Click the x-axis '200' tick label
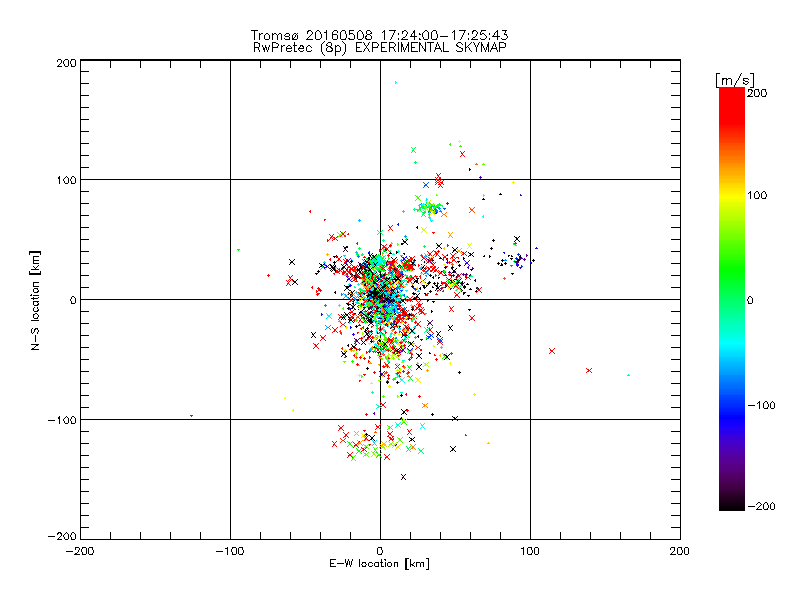800x600 pixels. tap(680, 551)
